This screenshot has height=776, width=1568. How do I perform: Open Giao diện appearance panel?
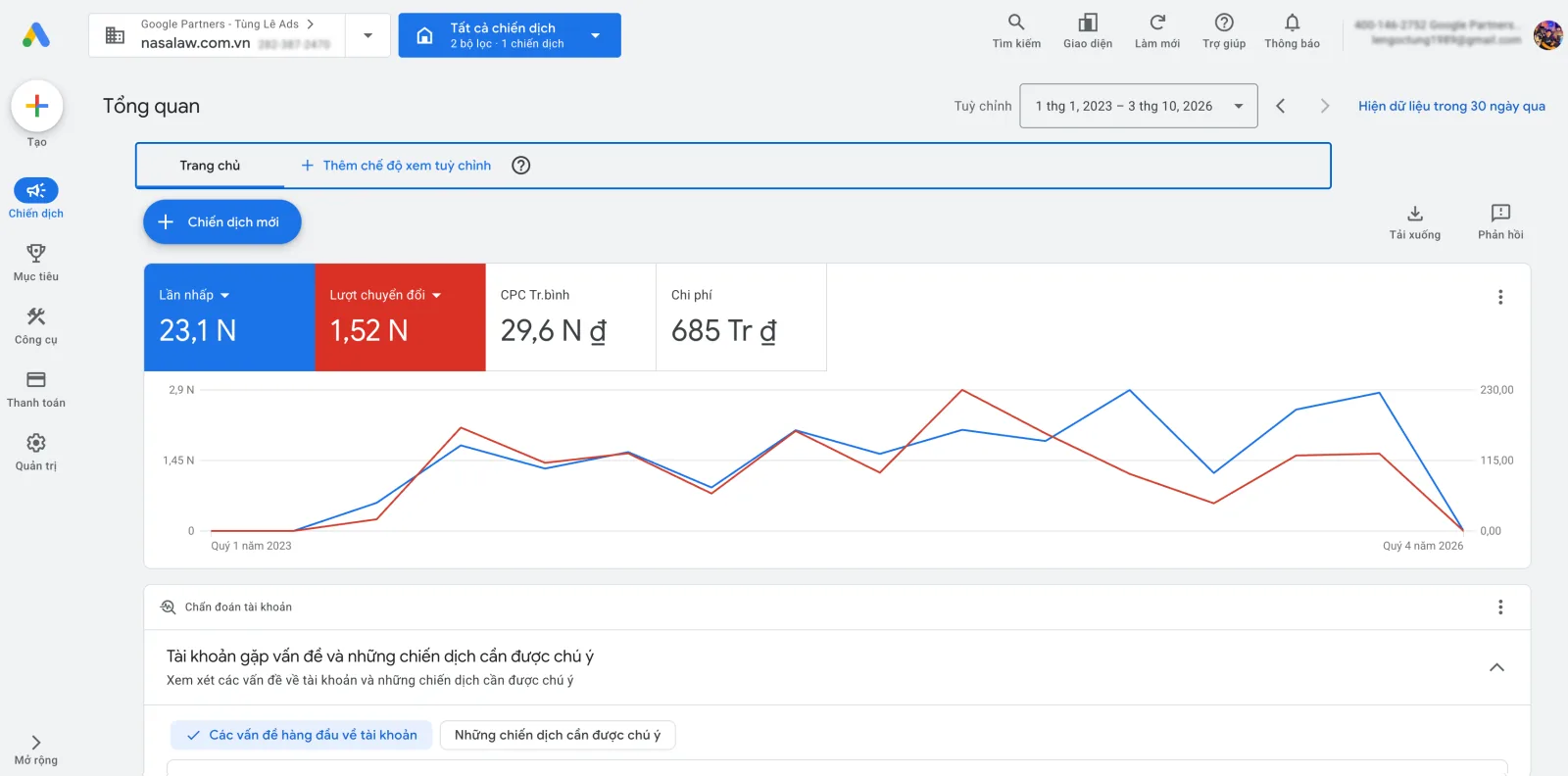point(1088,30)
